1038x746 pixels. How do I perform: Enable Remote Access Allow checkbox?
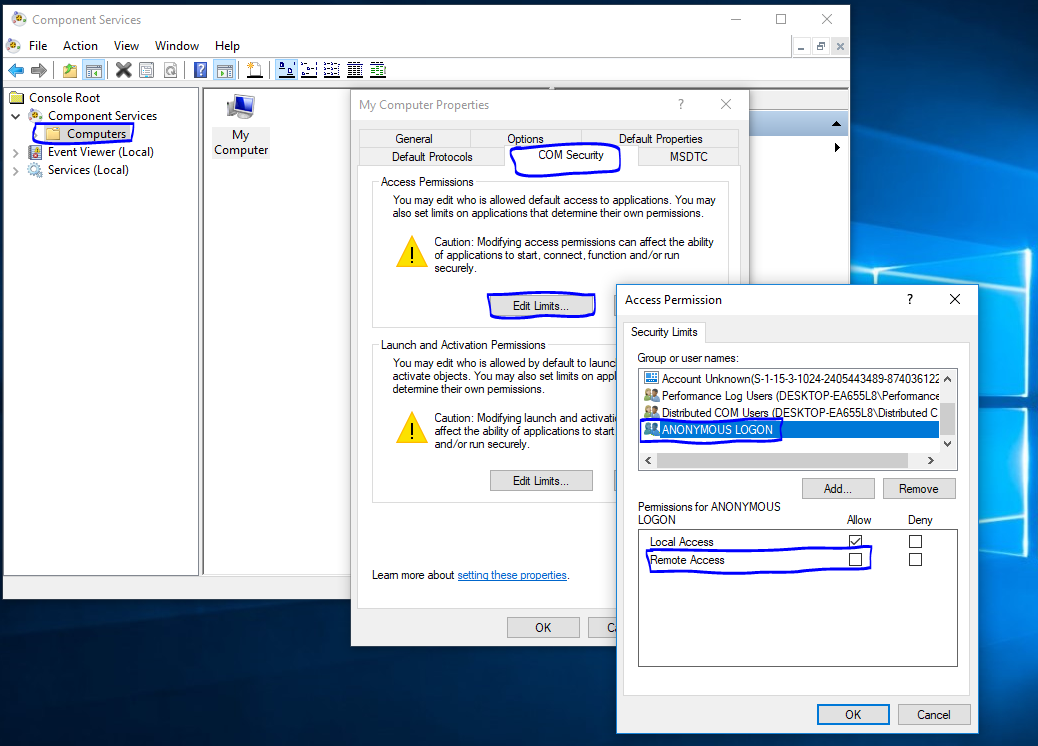pos(855,560)
